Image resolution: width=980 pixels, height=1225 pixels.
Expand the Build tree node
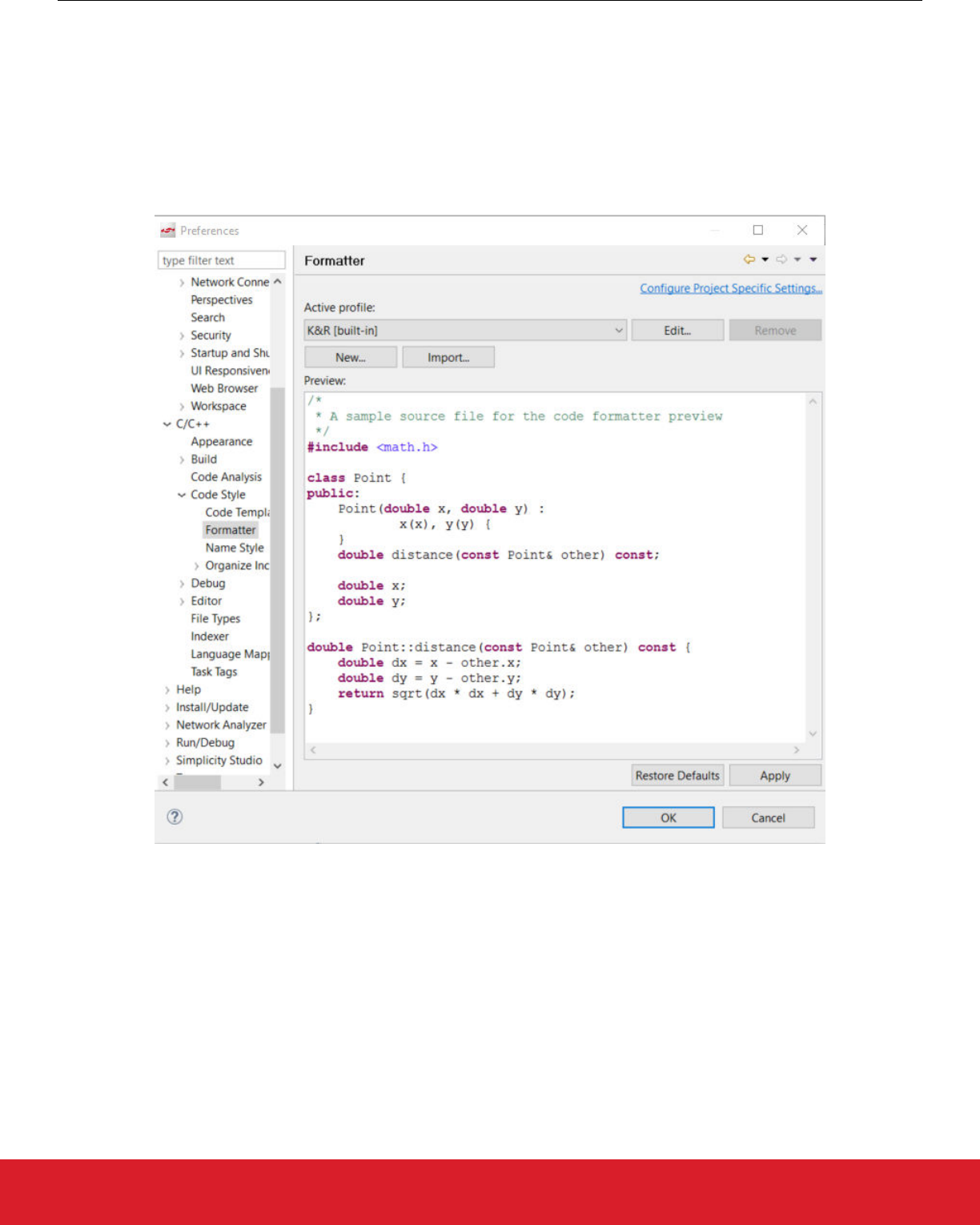[182, 460]
